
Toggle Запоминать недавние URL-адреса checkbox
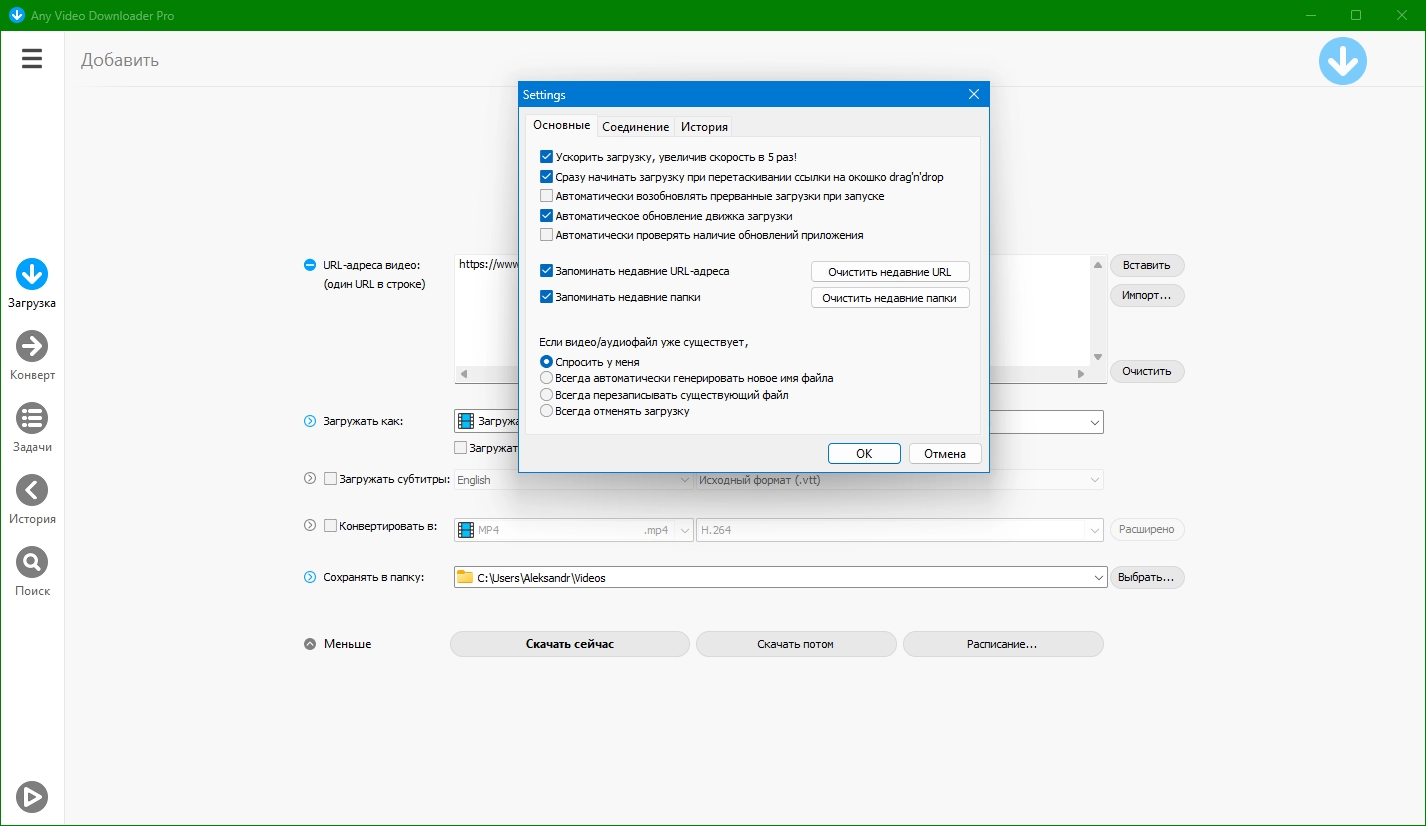(546, 271)
